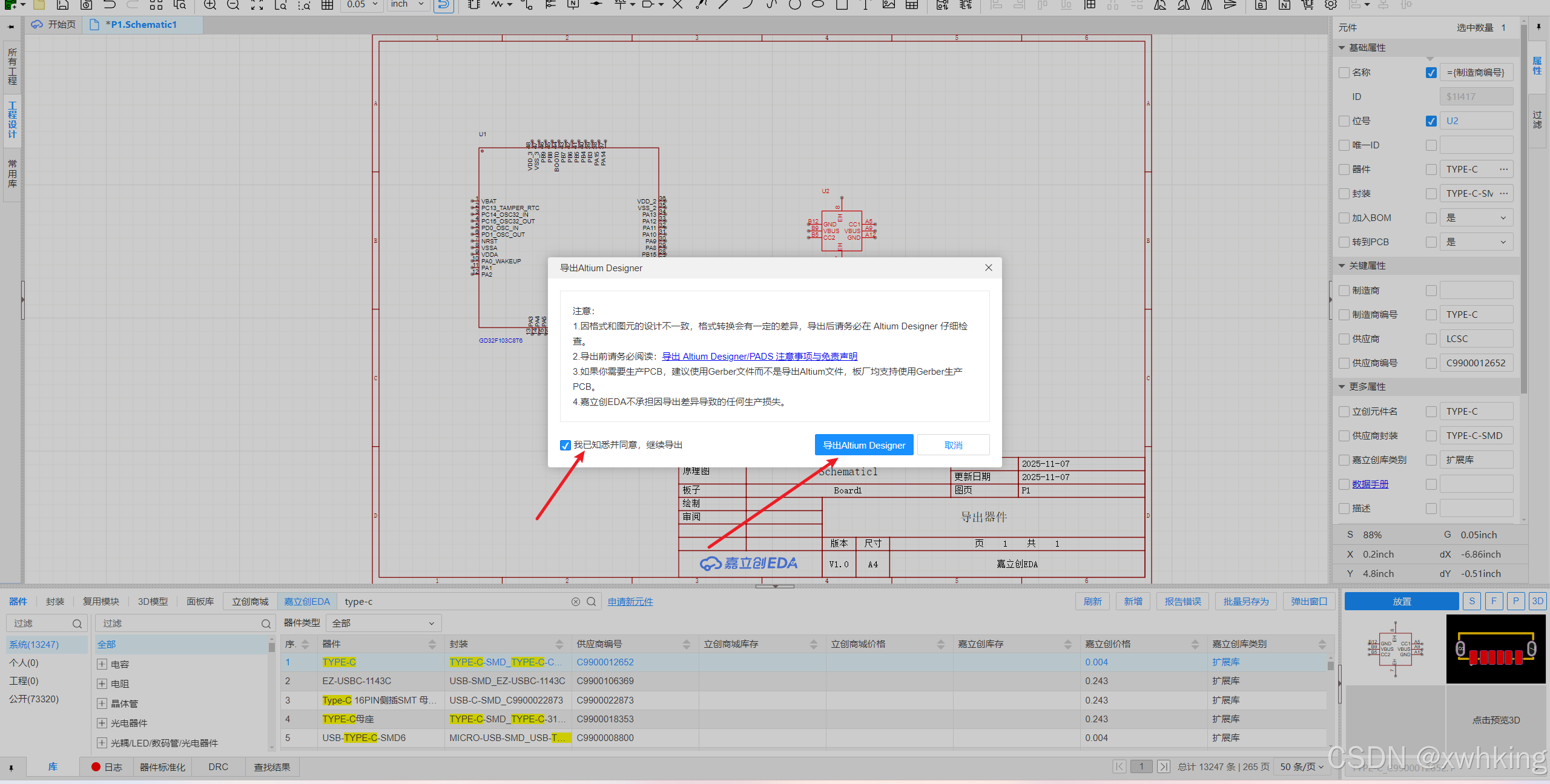Open the DRC bottom tab
The image size is (1550, 784).
click(218, 767)
